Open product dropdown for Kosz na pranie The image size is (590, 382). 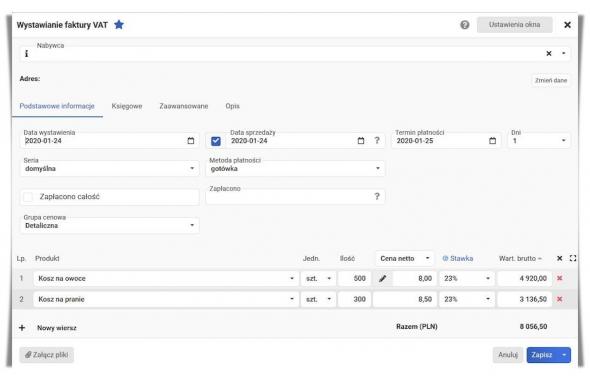292,299
